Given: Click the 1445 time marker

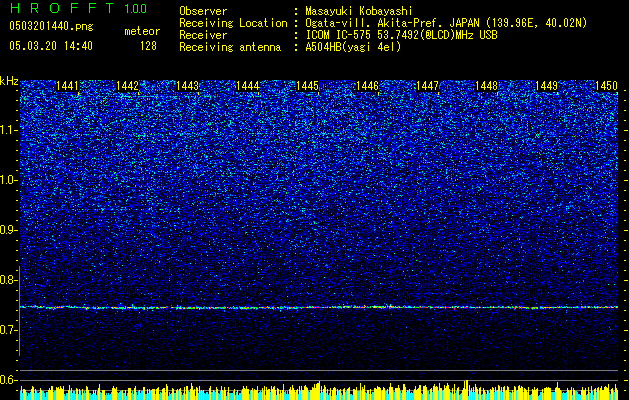Looking at the screenshot, I should pyautogui.click(x=307, y=86).
